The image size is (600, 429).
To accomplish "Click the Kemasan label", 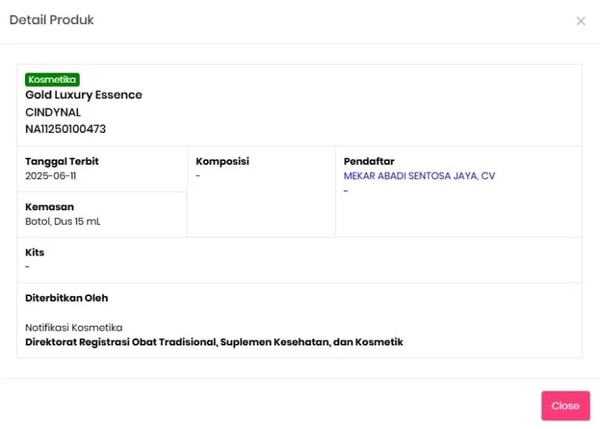I will 50,207.
